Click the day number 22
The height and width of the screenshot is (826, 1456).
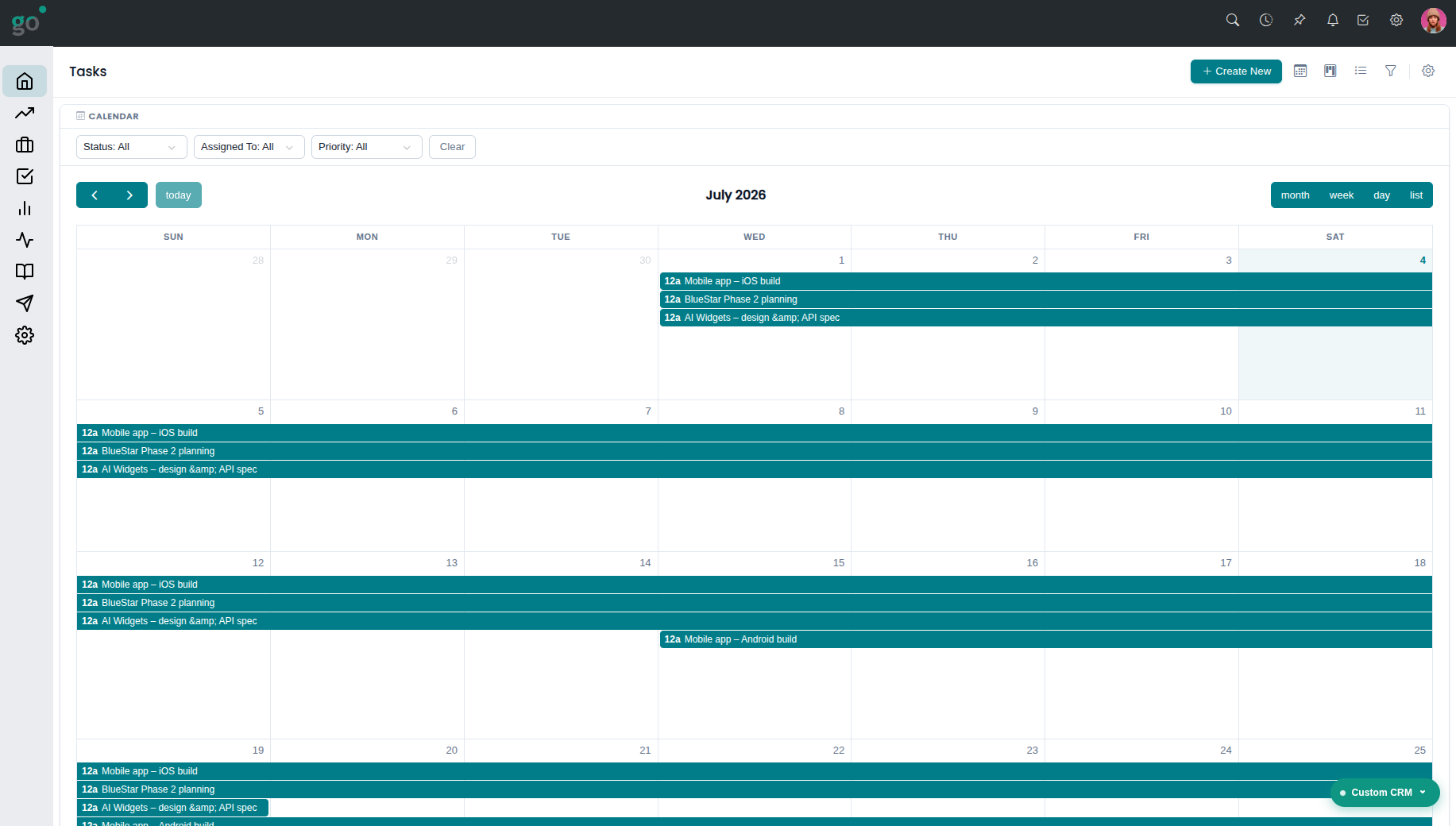[x=839, y=751]
